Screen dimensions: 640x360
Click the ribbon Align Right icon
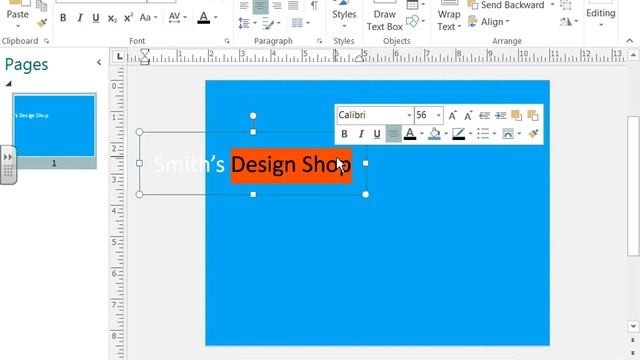tap(277, 6)
